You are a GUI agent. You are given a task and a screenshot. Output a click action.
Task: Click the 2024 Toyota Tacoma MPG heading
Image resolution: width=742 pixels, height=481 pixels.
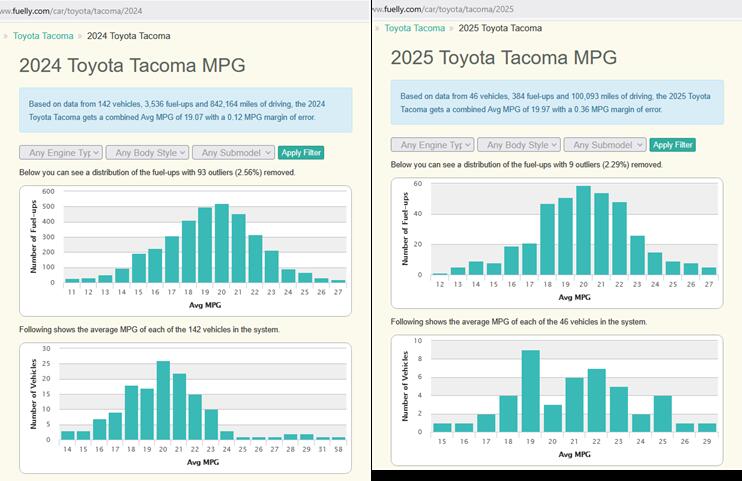click(132, 65)
